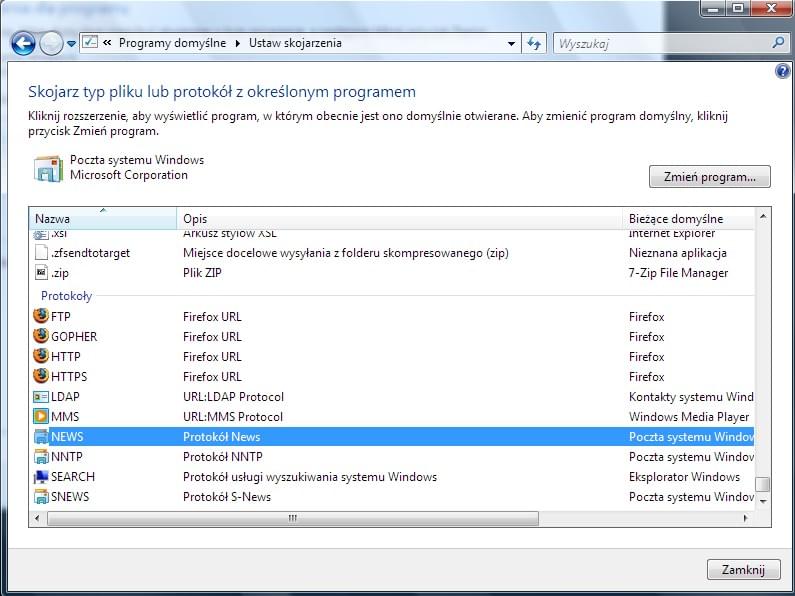Click '7-Zip File Manager' default entry
Screen dimensions: 795x596
click(x=678, y=273)
